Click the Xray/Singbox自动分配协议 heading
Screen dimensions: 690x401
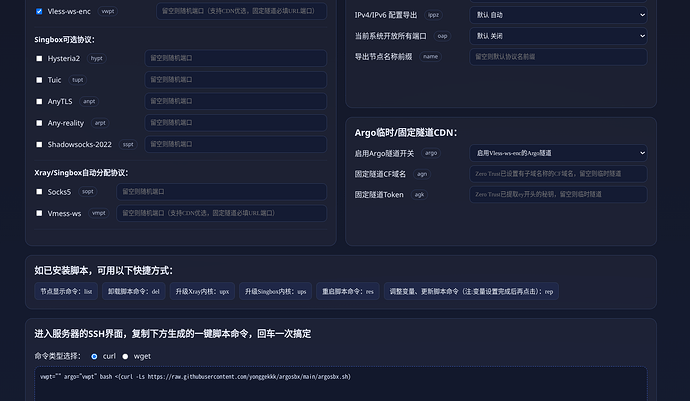click(x=81, y=173)
